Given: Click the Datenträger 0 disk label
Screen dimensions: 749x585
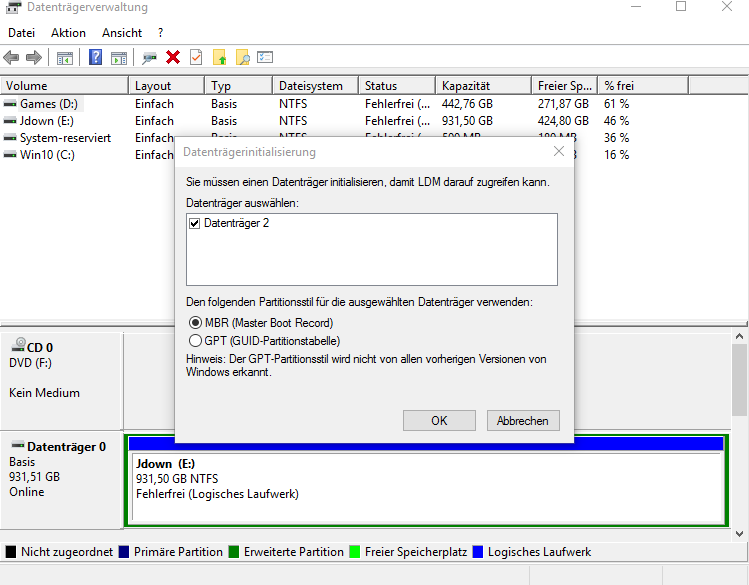Looking at the screenshot, I should 66,447.
